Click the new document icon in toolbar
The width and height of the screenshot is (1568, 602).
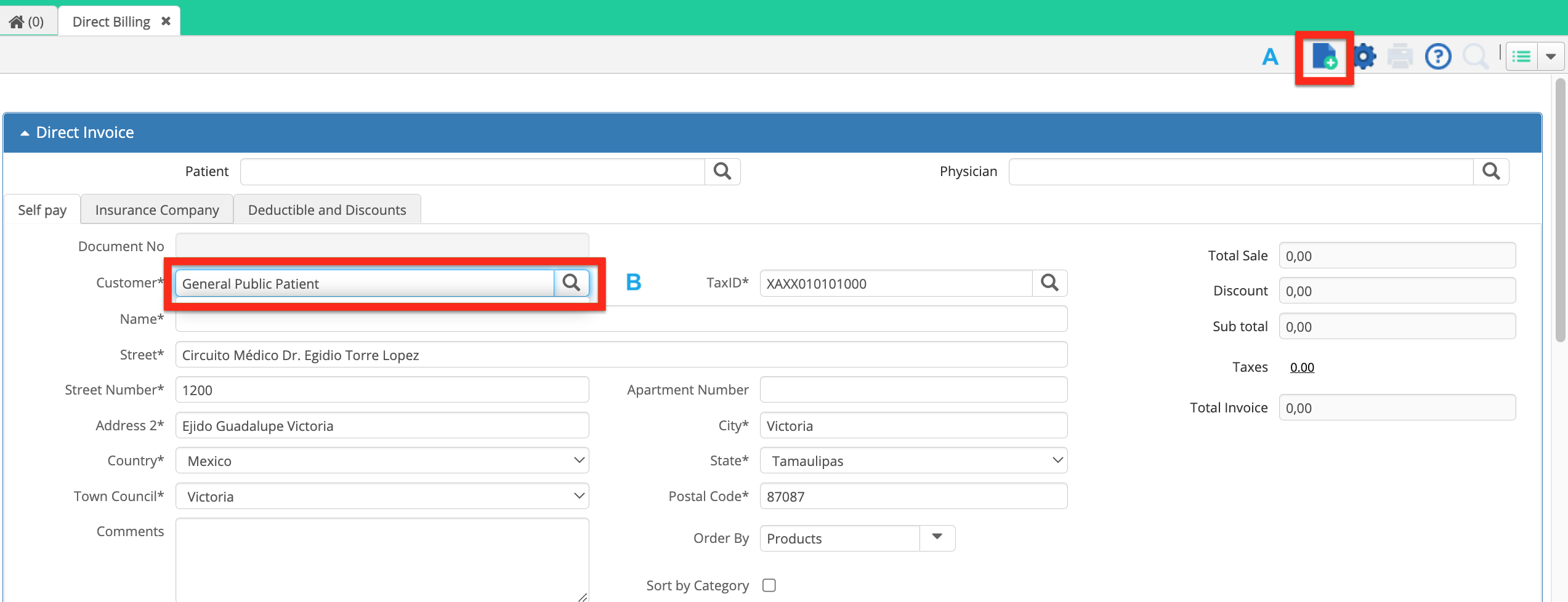point(1324,57)
